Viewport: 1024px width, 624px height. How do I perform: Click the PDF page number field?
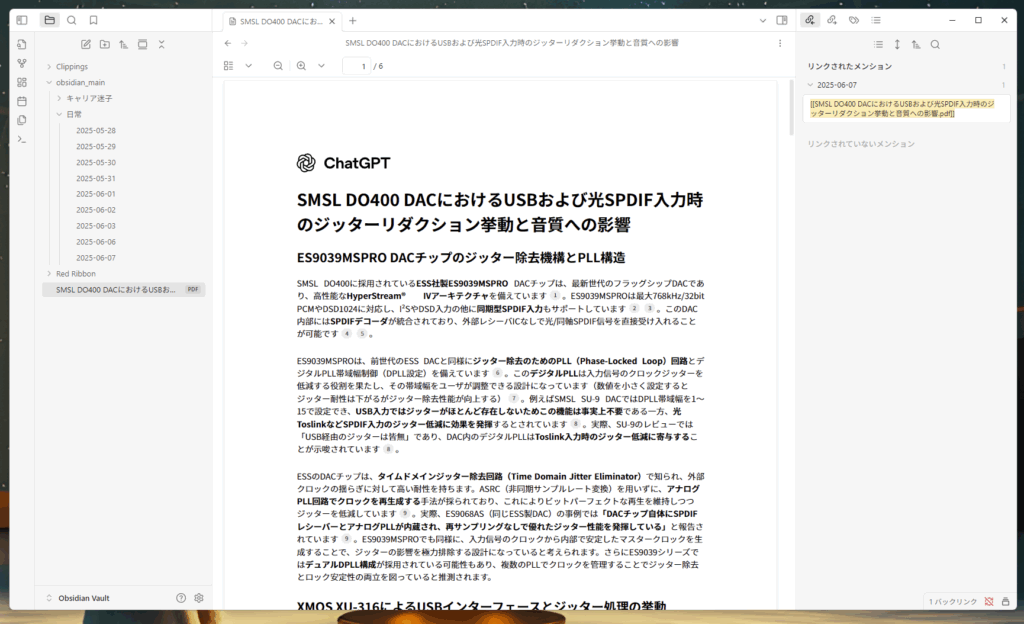[x=357, y=66]
